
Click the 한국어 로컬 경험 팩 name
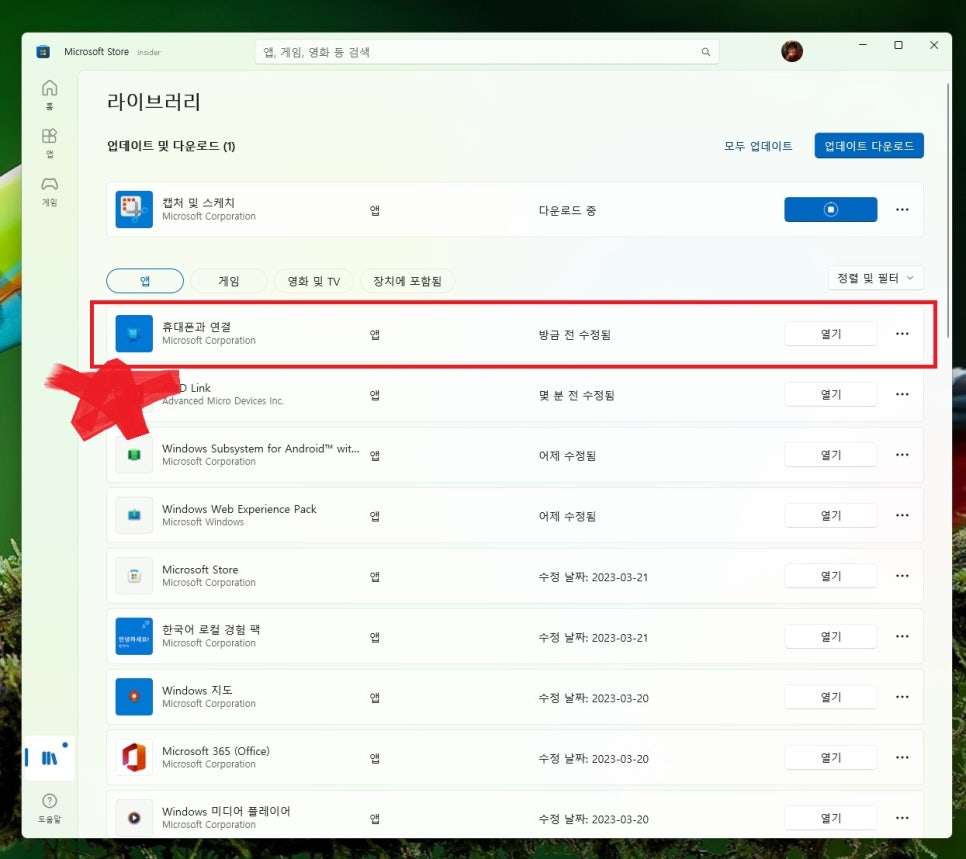coord(211,629)
